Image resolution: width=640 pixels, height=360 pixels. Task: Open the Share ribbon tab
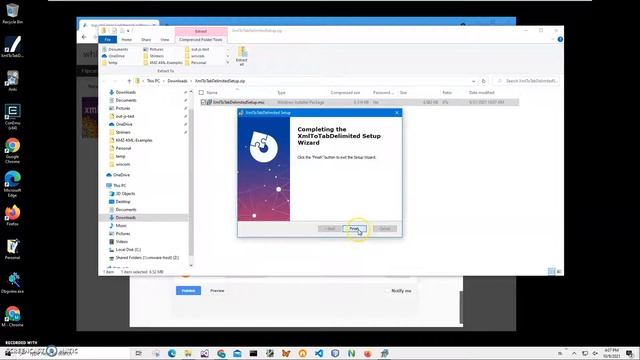[x=146, y=40]
